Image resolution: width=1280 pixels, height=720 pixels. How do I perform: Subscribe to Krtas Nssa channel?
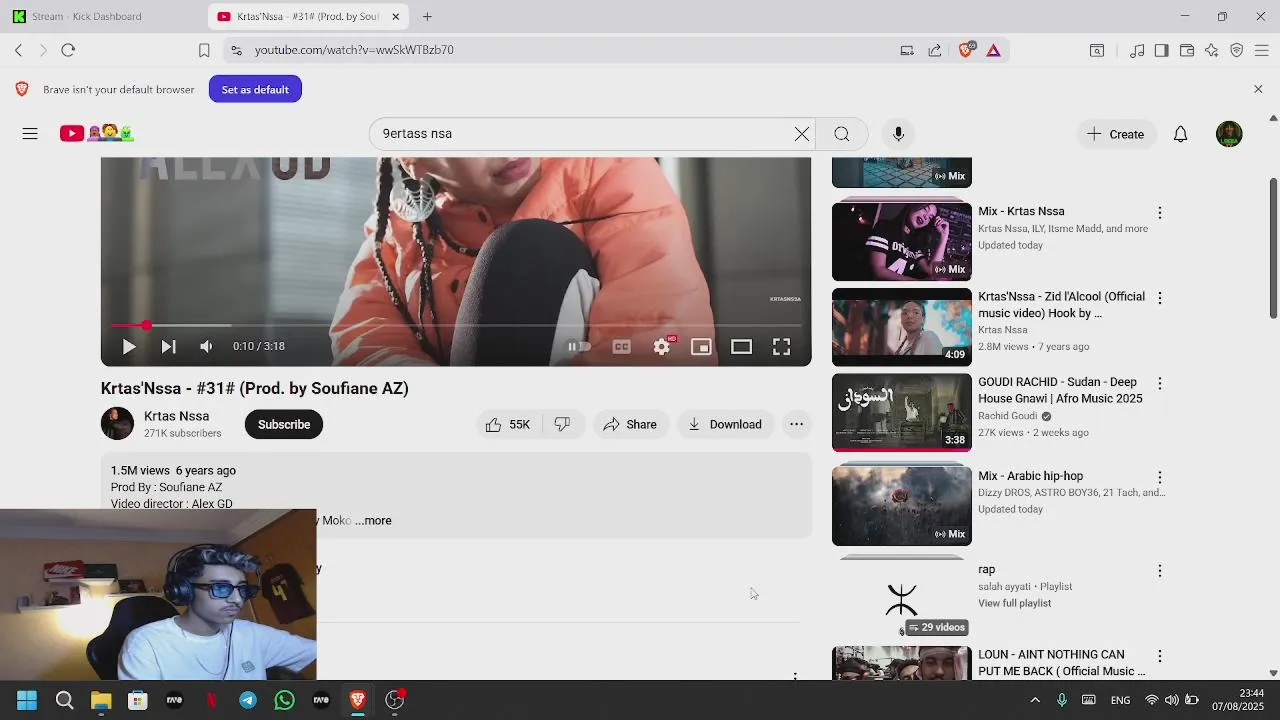[x=284, y=425]
